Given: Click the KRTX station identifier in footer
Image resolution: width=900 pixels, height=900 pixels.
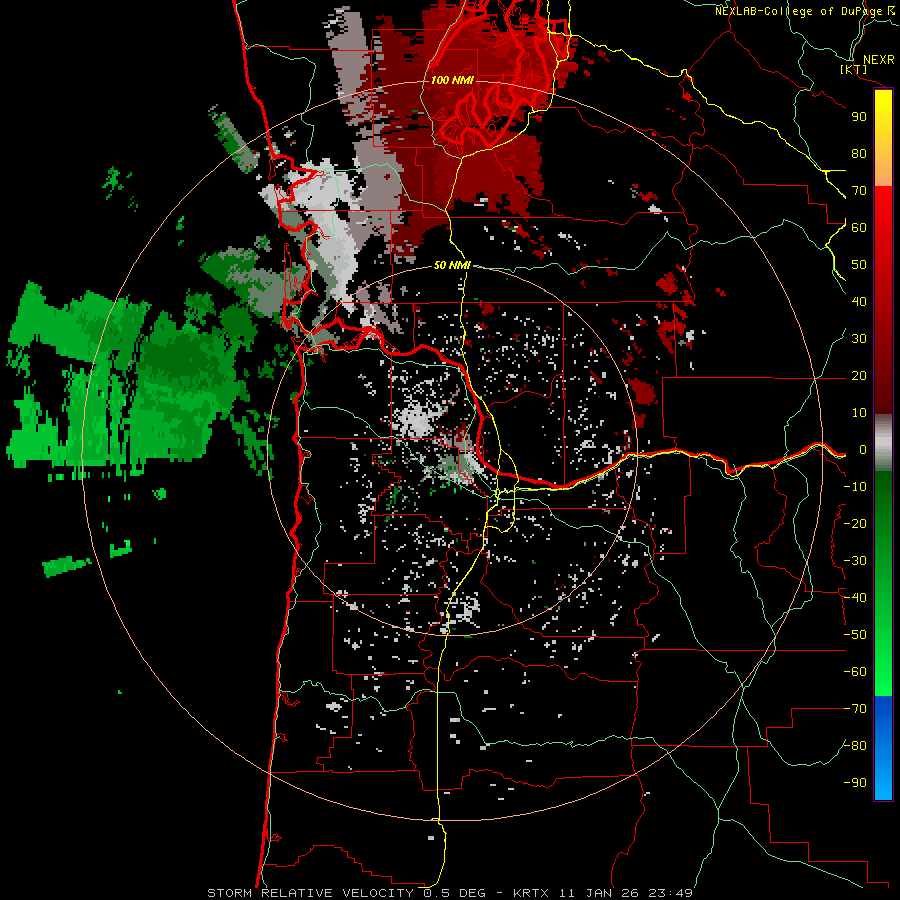Looking at the screenshot, I should [x=531, y=893].
